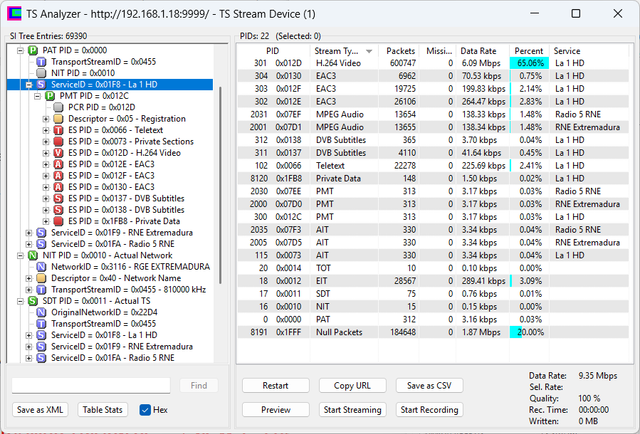
Task: Expand ServiceID 0x01F9 RNE Extremadura under PAT
Action: click(29, 233)
